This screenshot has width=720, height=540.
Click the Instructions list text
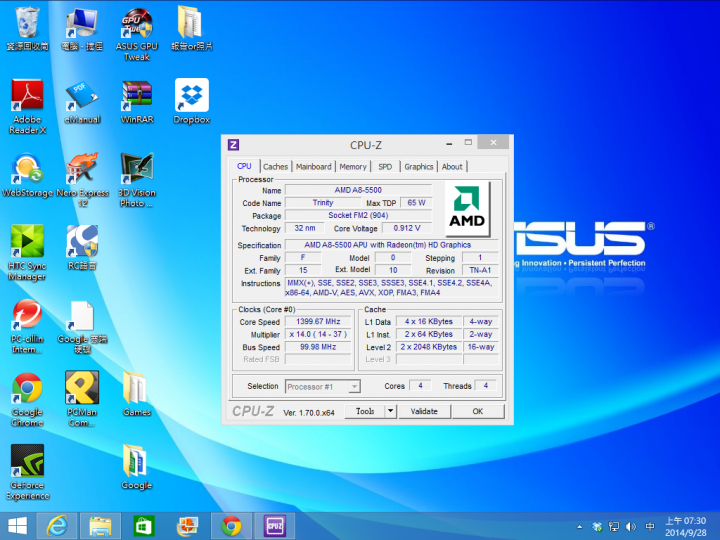(x=392, y=287)
